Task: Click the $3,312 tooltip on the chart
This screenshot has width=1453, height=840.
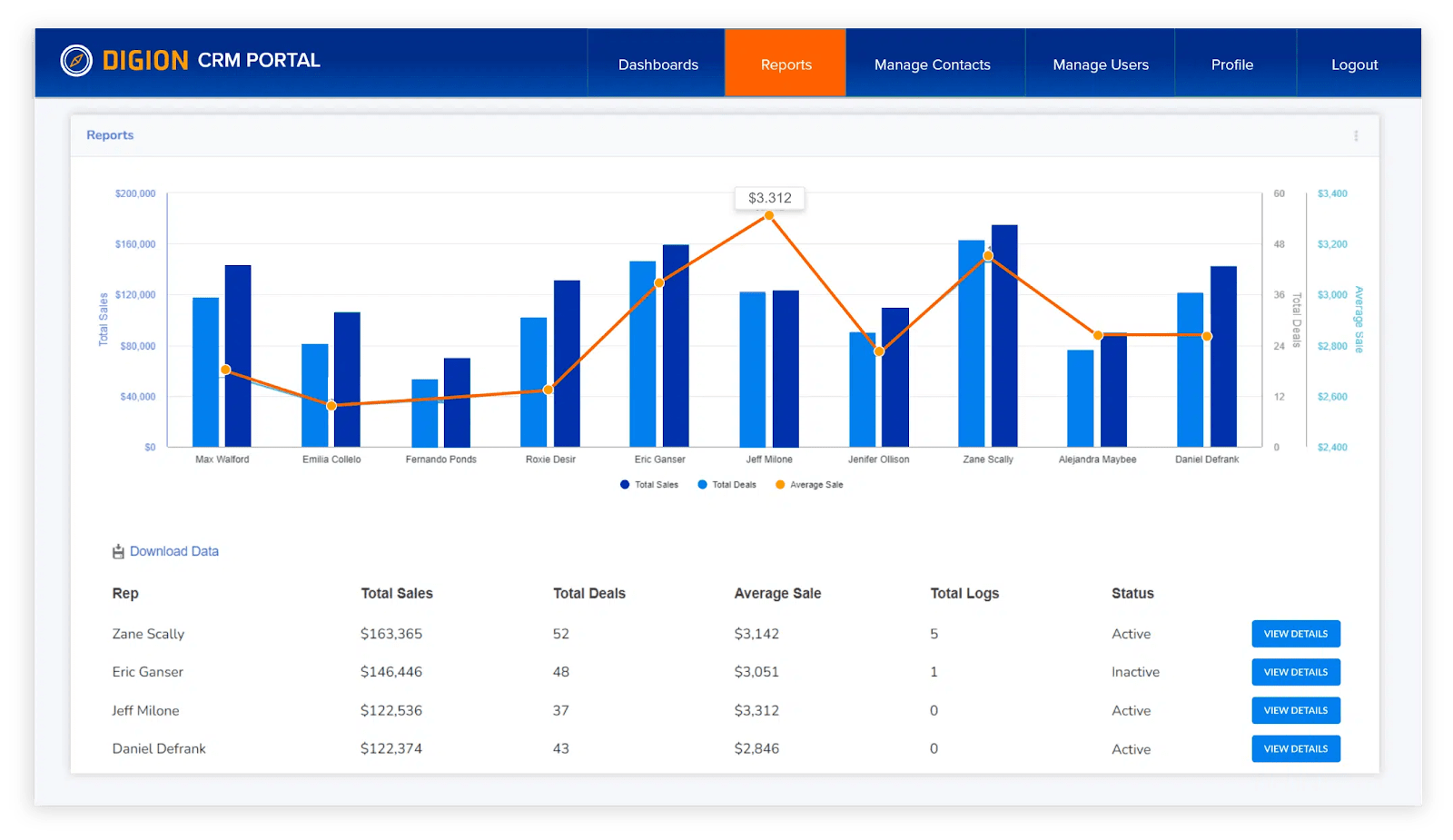Action: pos(768,197)
